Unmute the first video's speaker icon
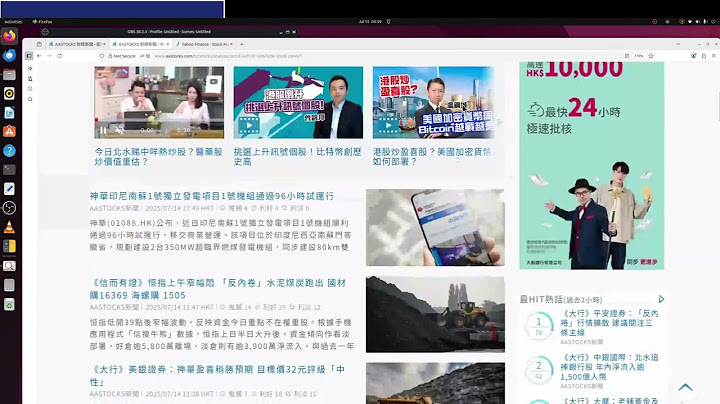The width and height of the screenshot is (720, 404). coord(119,130)
